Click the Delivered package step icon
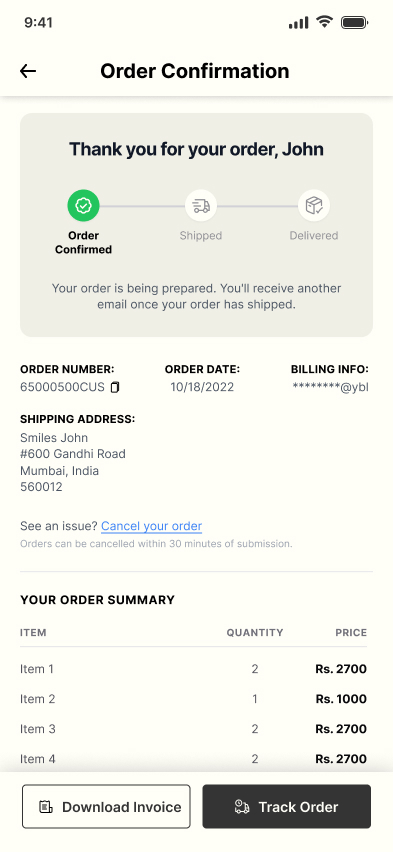The image size is (393, 852). [x=314, y=205]
